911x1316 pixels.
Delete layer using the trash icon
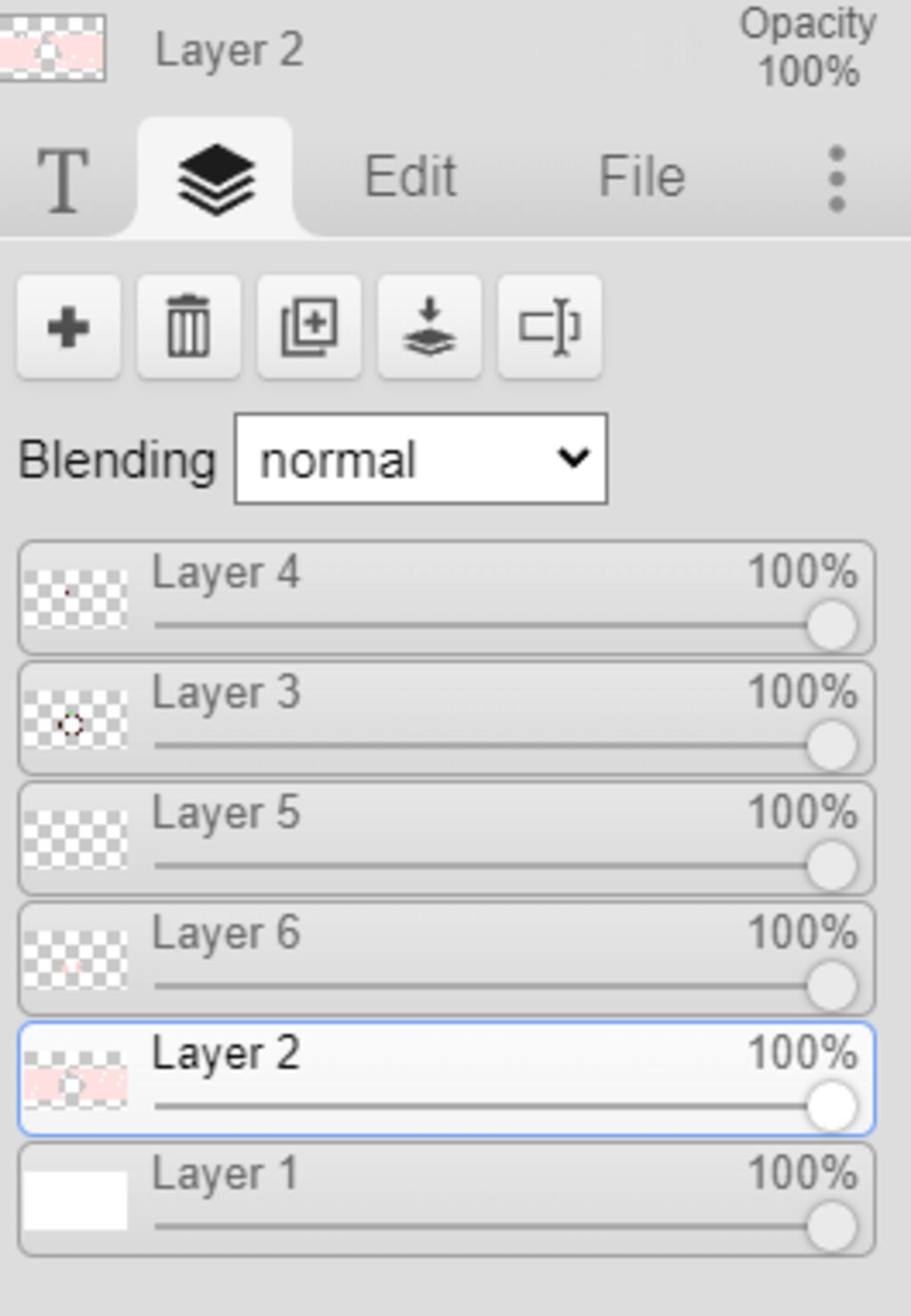pos(189,327)
